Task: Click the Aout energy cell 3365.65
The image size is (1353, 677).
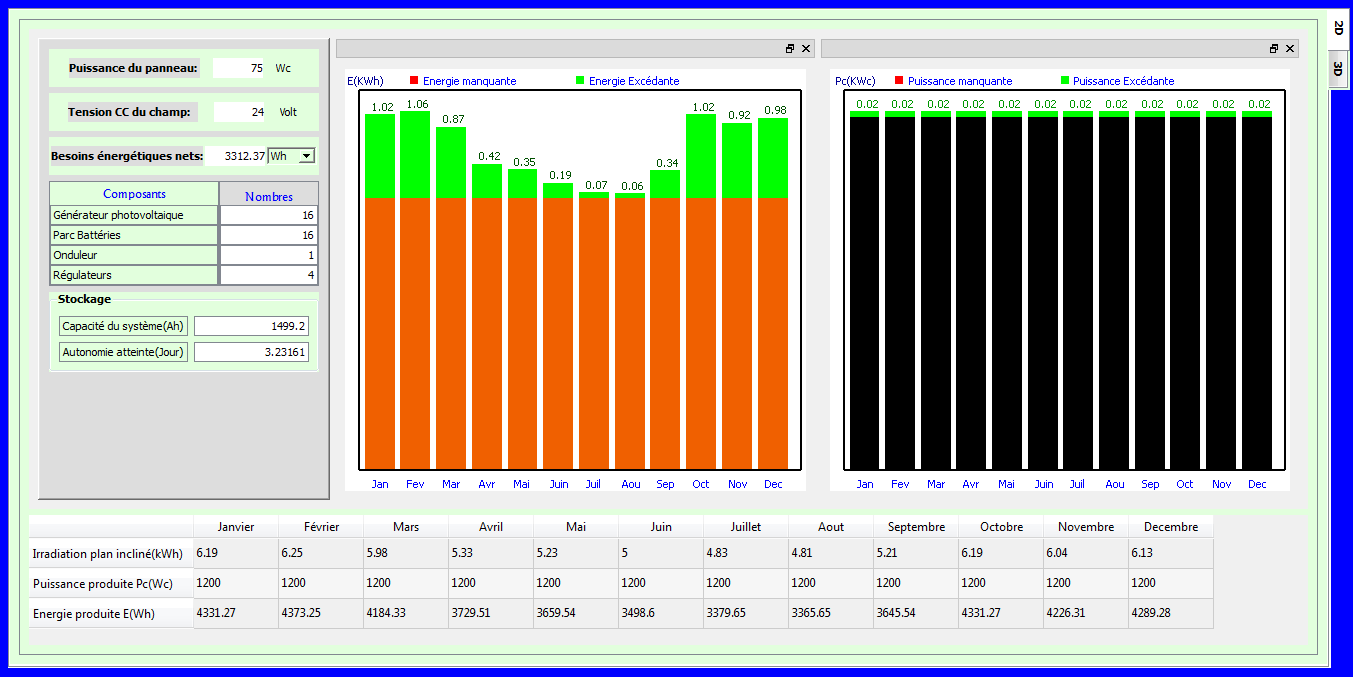Action: click(831, 613)
